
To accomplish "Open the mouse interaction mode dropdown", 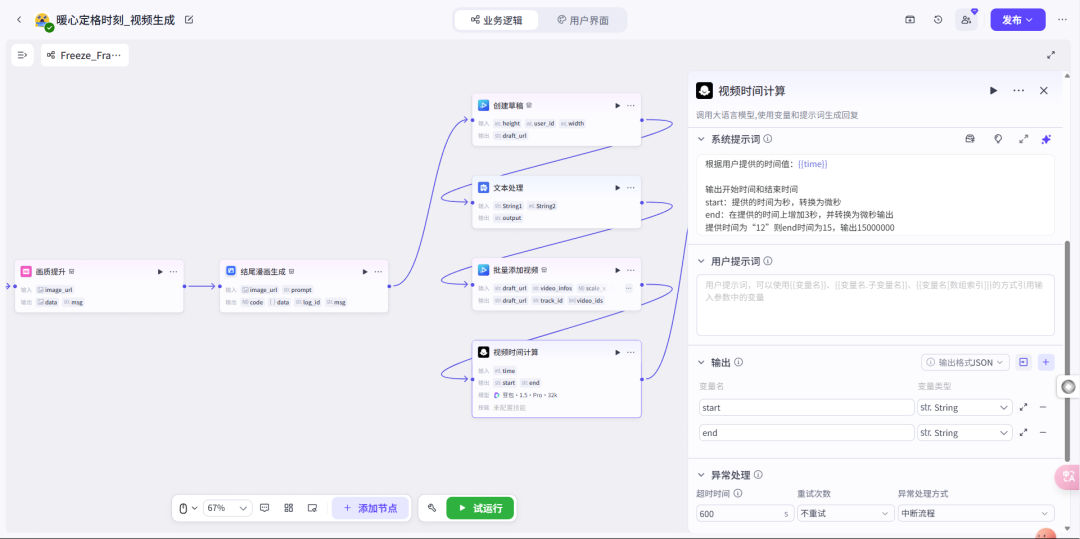I will coord(188,508).
